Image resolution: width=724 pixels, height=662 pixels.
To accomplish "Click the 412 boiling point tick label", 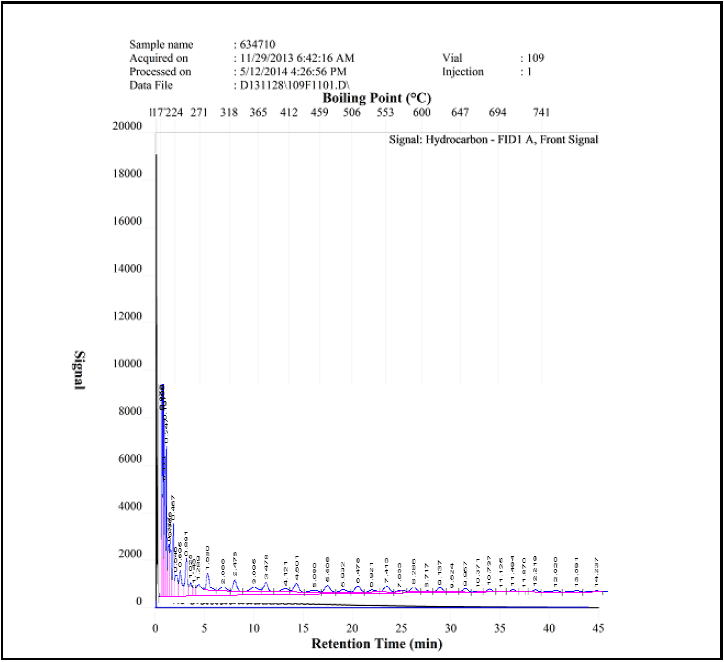I will [289, 112].
